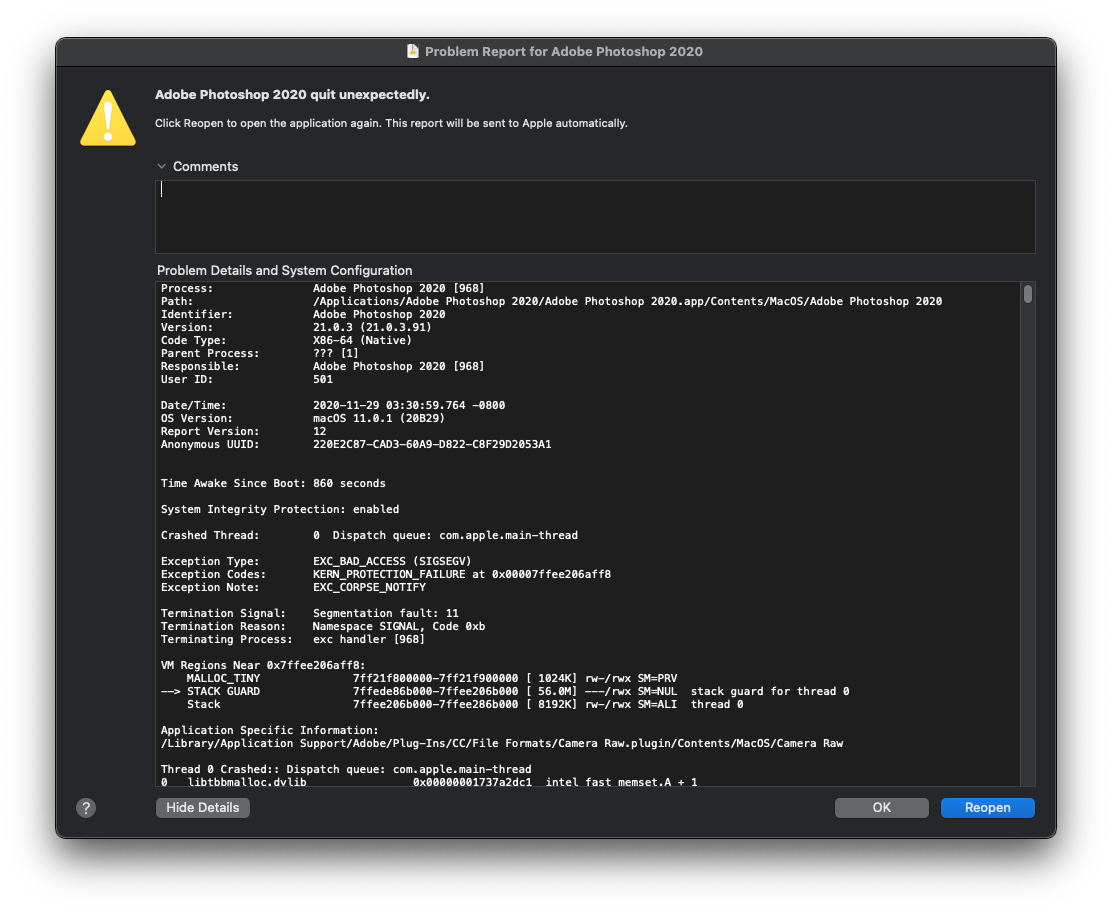Viewport: 1112px width, 912px height.
Task: Click the User ID '501' line
Action: 247,379
